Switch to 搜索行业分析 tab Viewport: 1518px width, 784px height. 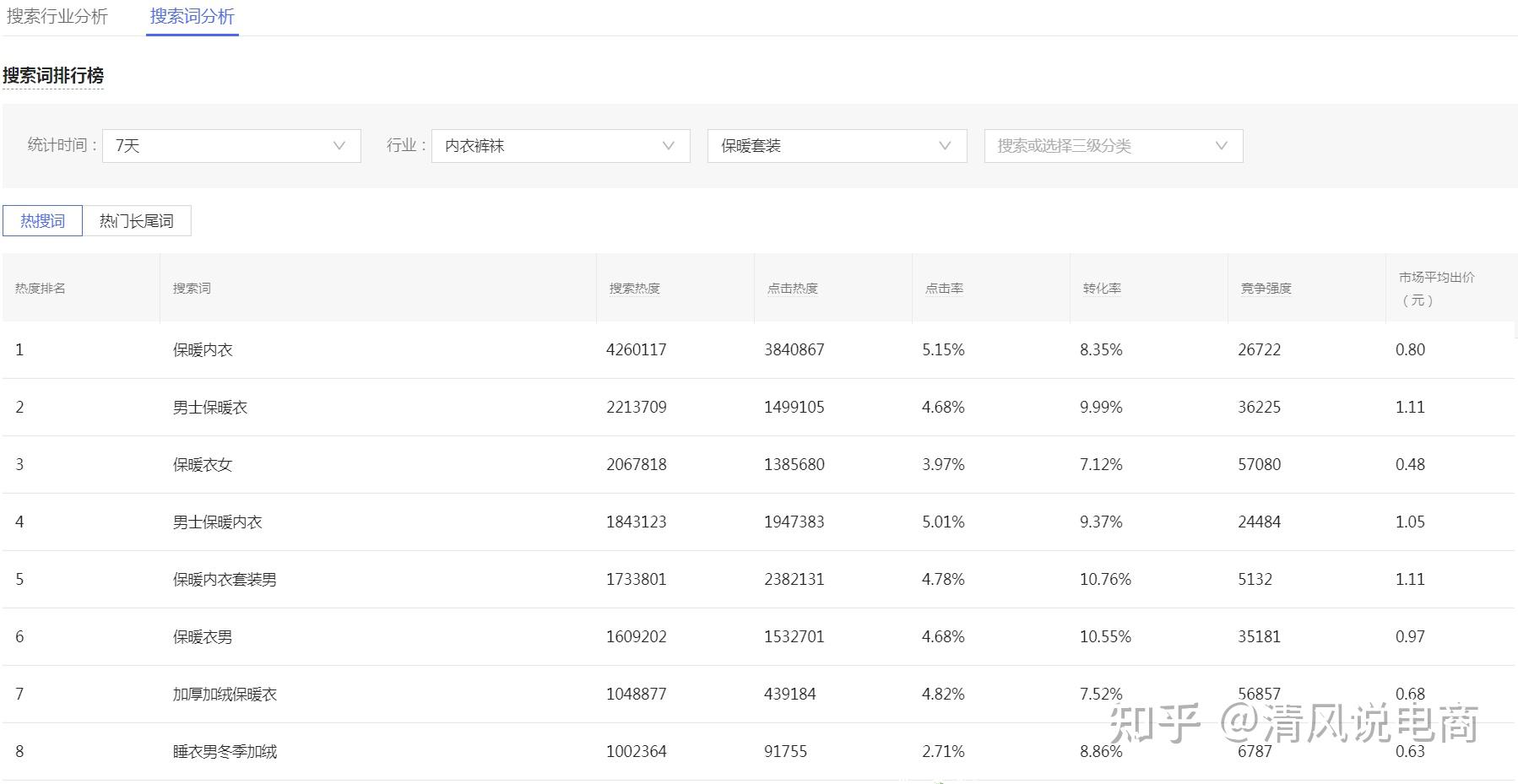[57, 17]
